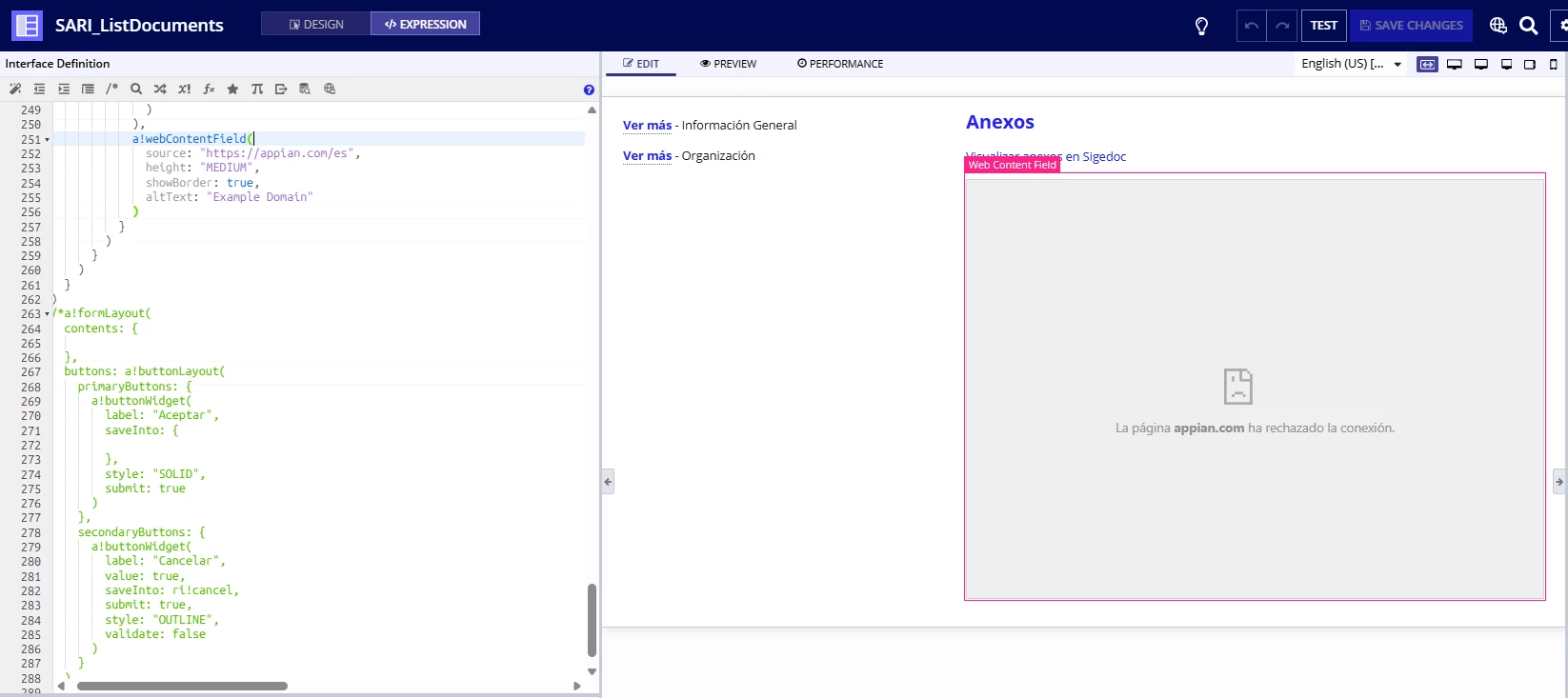Switch to EXPRESSION mode
Viewport: 1568px width, 698px height.
click(x=425, y=24)
